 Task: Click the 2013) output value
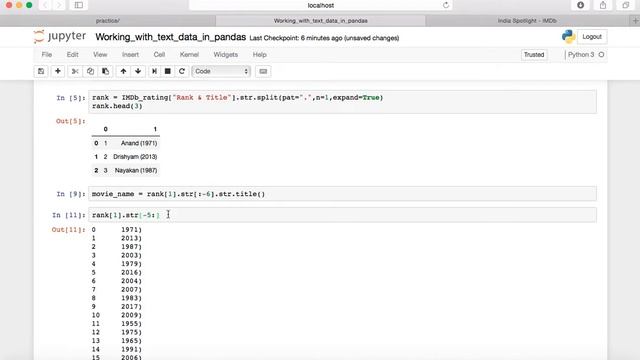click(131, 238)
